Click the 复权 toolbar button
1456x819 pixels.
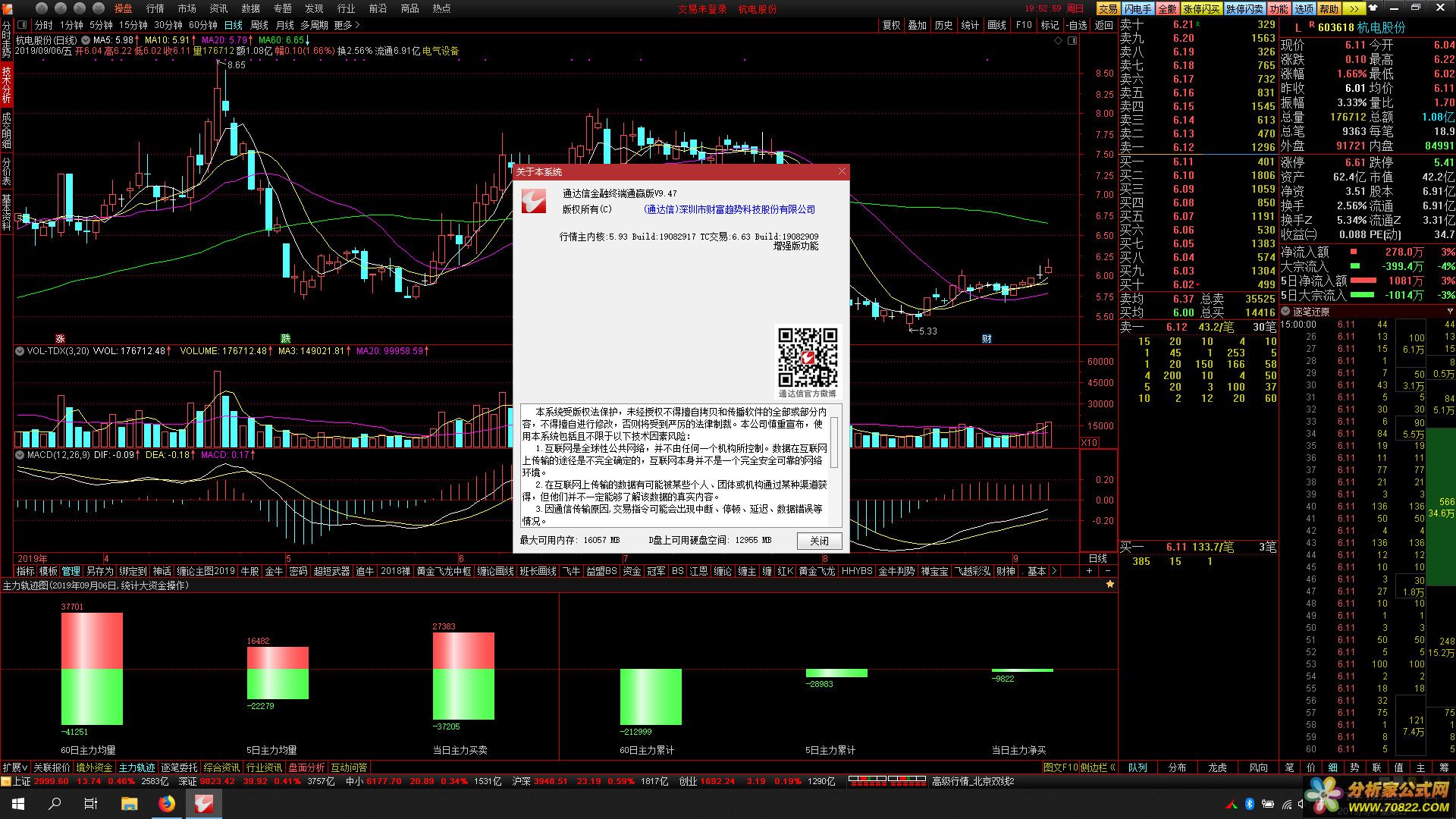[x=892, y=25]
